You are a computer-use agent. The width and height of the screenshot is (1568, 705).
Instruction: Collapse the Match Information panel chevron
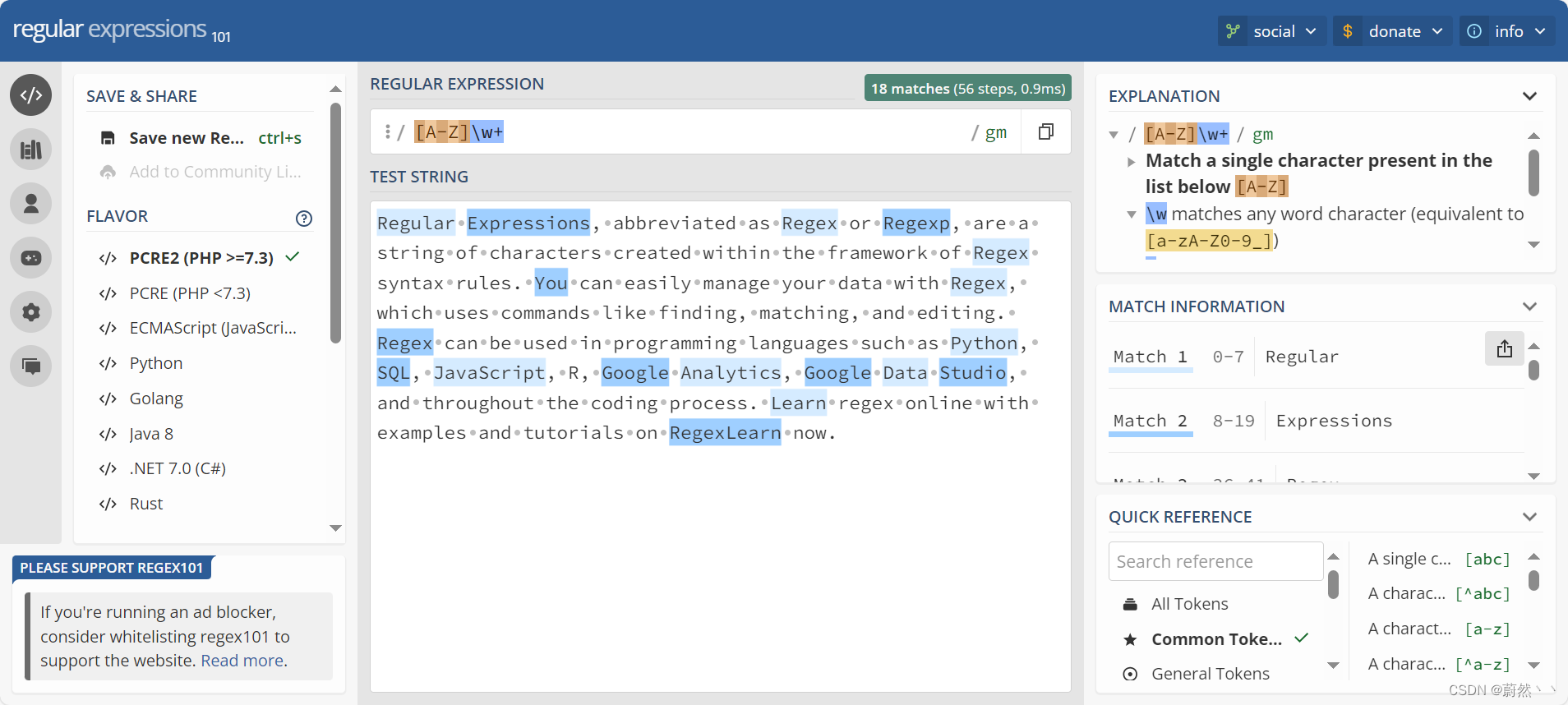(x=1529, y=306)
